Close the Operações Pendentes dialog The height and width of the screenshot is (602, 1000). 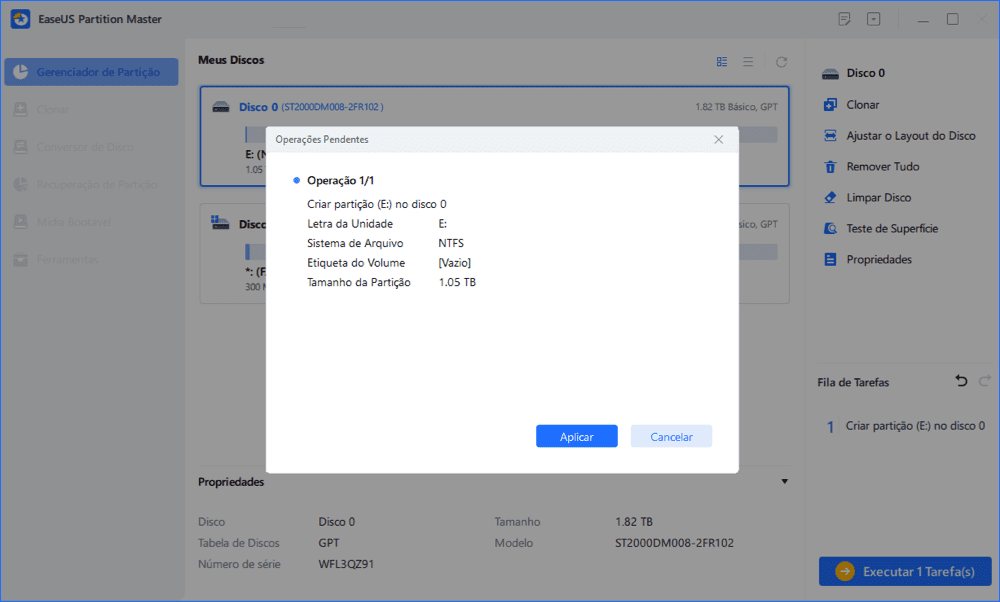point(719,140)
